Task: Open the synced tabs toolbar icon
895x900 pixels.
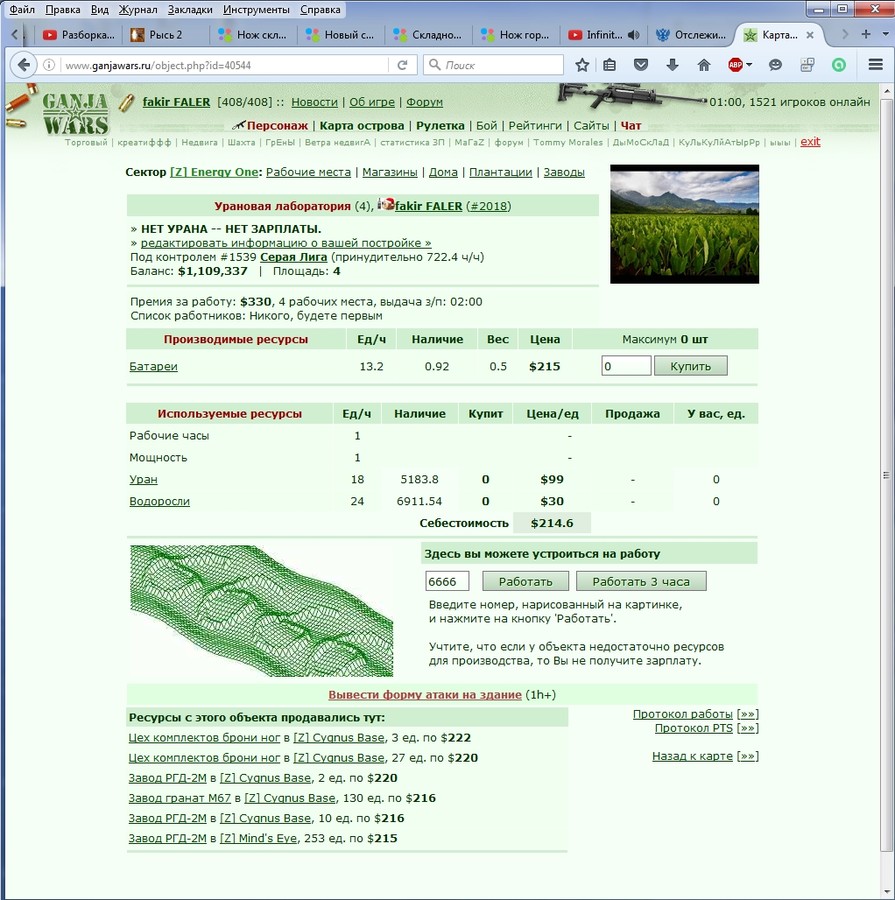Action: coord(807,65)
